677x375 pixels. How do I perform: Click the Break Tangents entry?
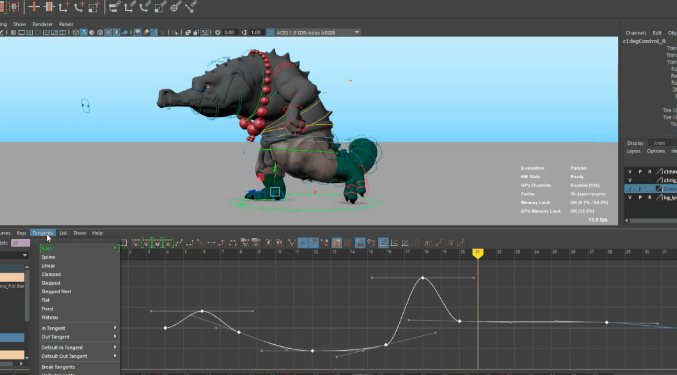tap(58, 367)
